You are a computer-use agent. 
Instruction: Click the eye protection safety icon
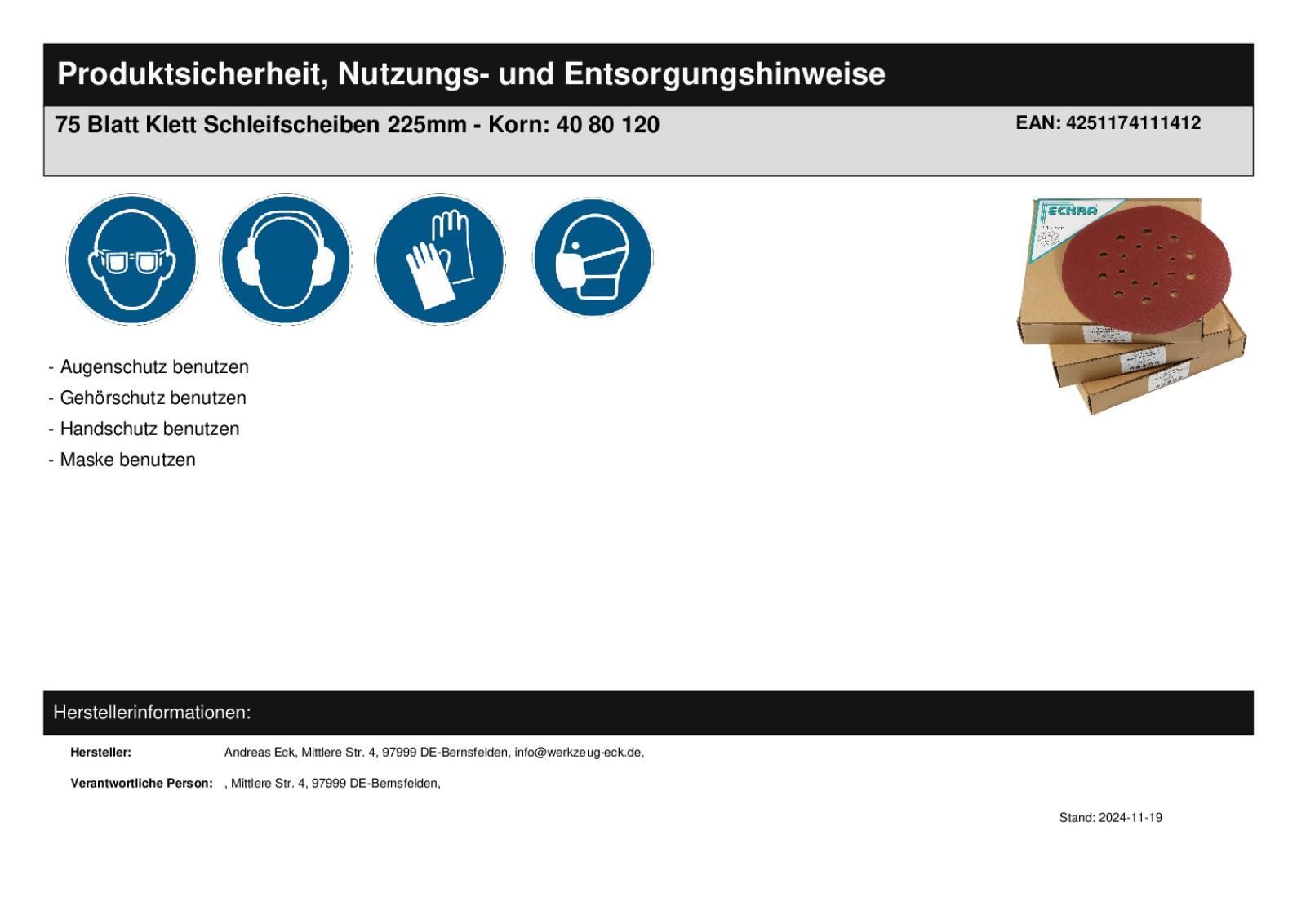[x=131, y=260]
